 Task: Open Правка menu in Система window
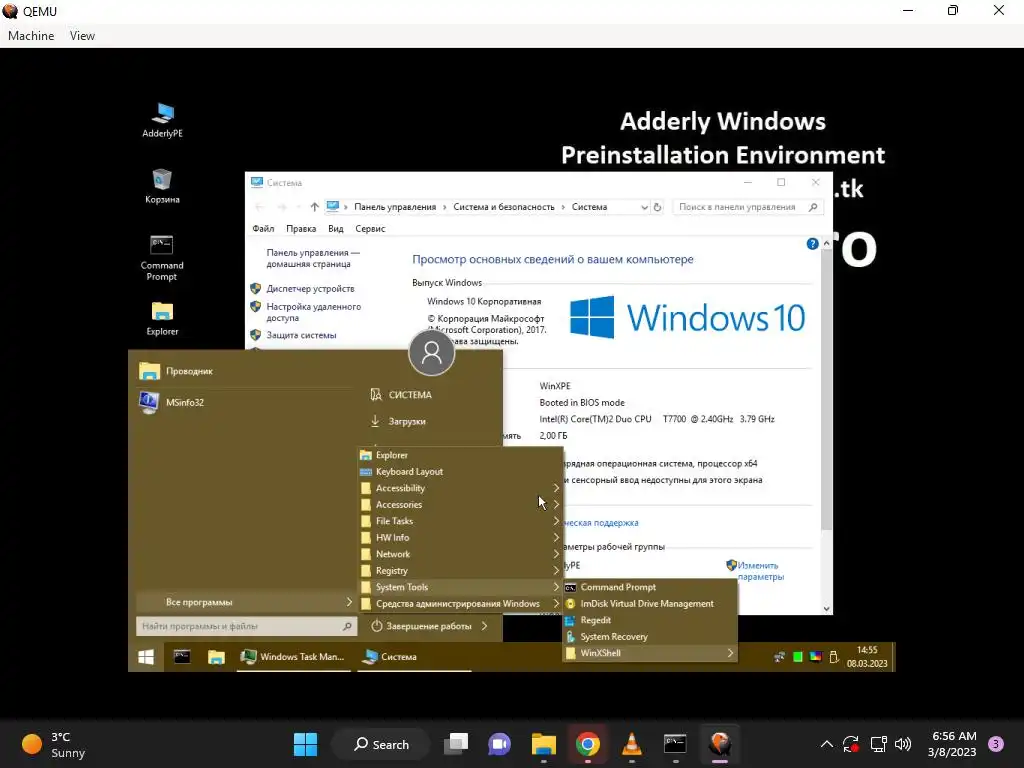coord(301,229)
